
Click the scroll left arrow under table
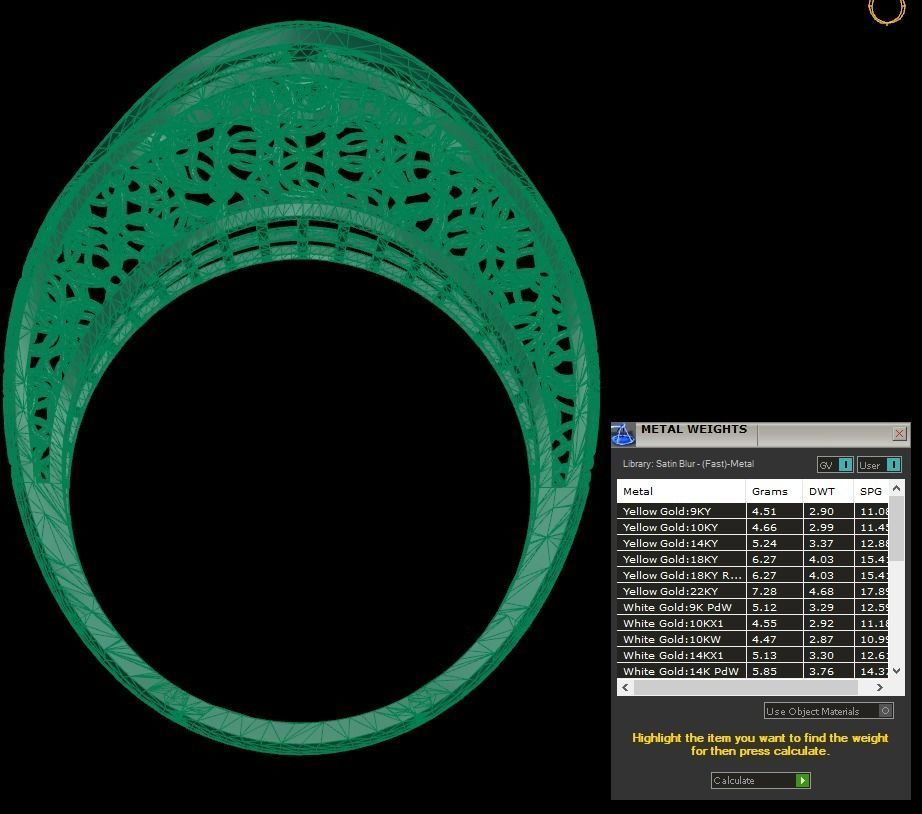[625, 687]
